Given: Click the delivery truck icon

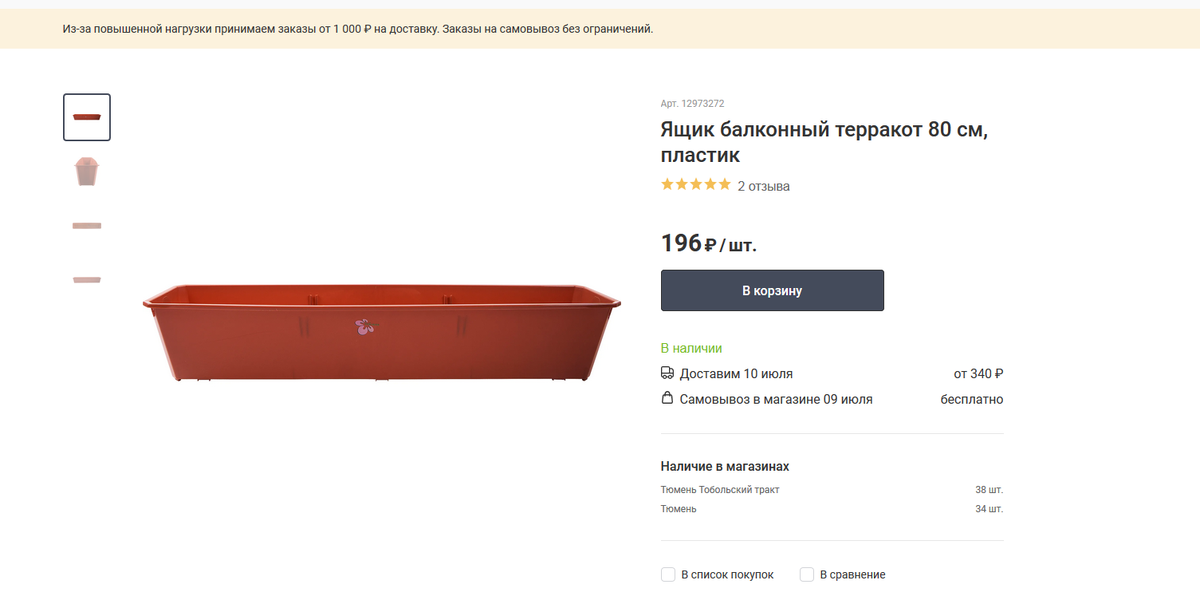Looking at the screenshot, I should [x=667, y=373].
